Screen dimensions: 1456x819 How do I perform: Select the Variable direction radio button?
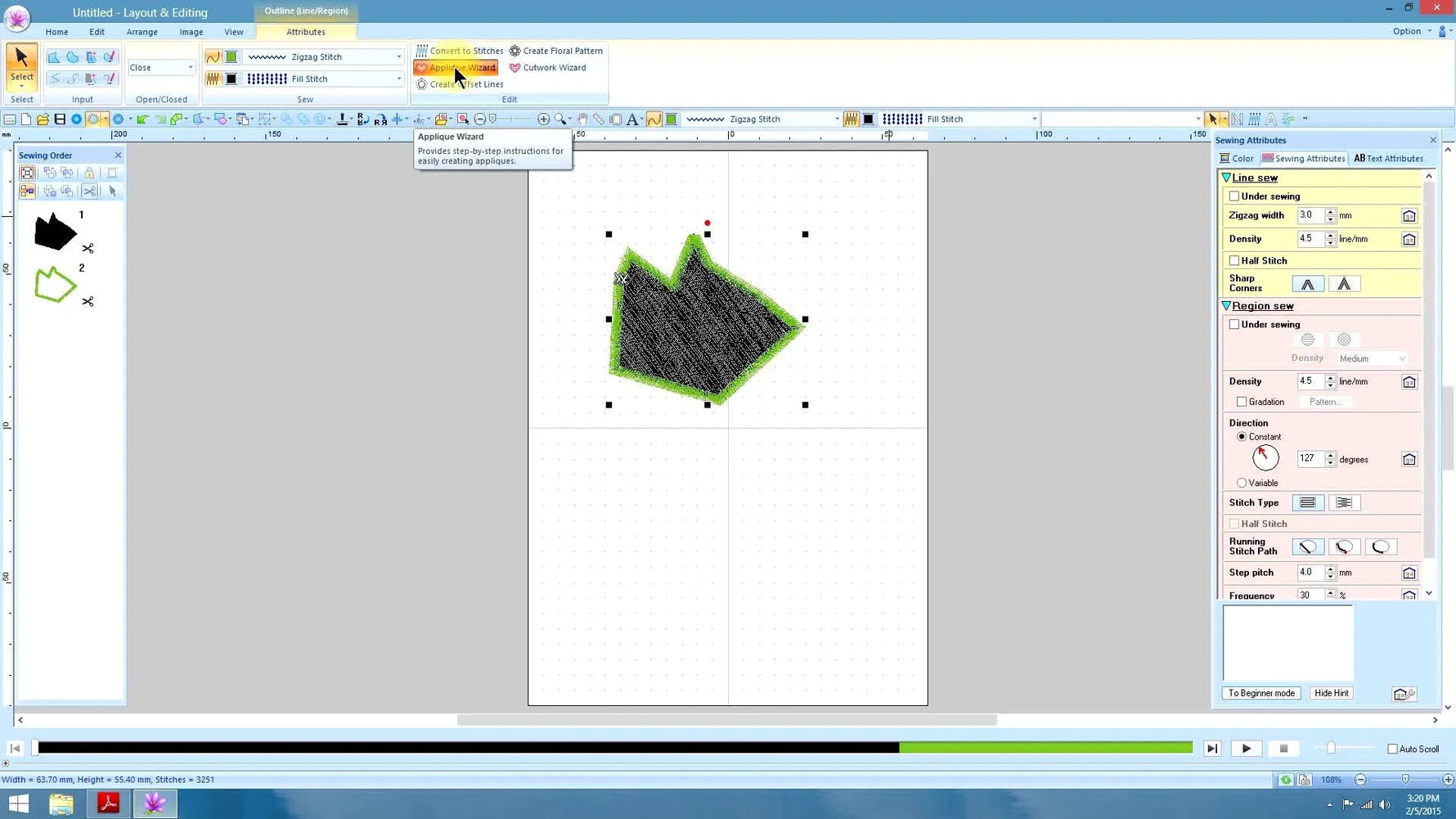[1242, 483]
